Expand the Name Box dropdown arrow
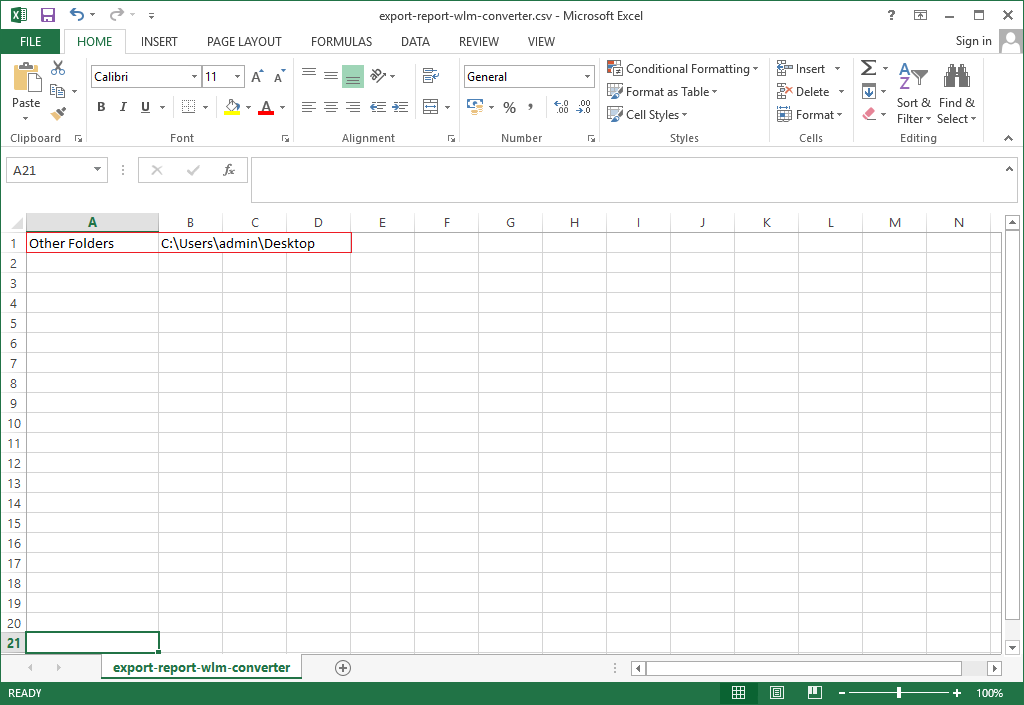Viewport: 1024px width, 705px height. click(97, 170)
